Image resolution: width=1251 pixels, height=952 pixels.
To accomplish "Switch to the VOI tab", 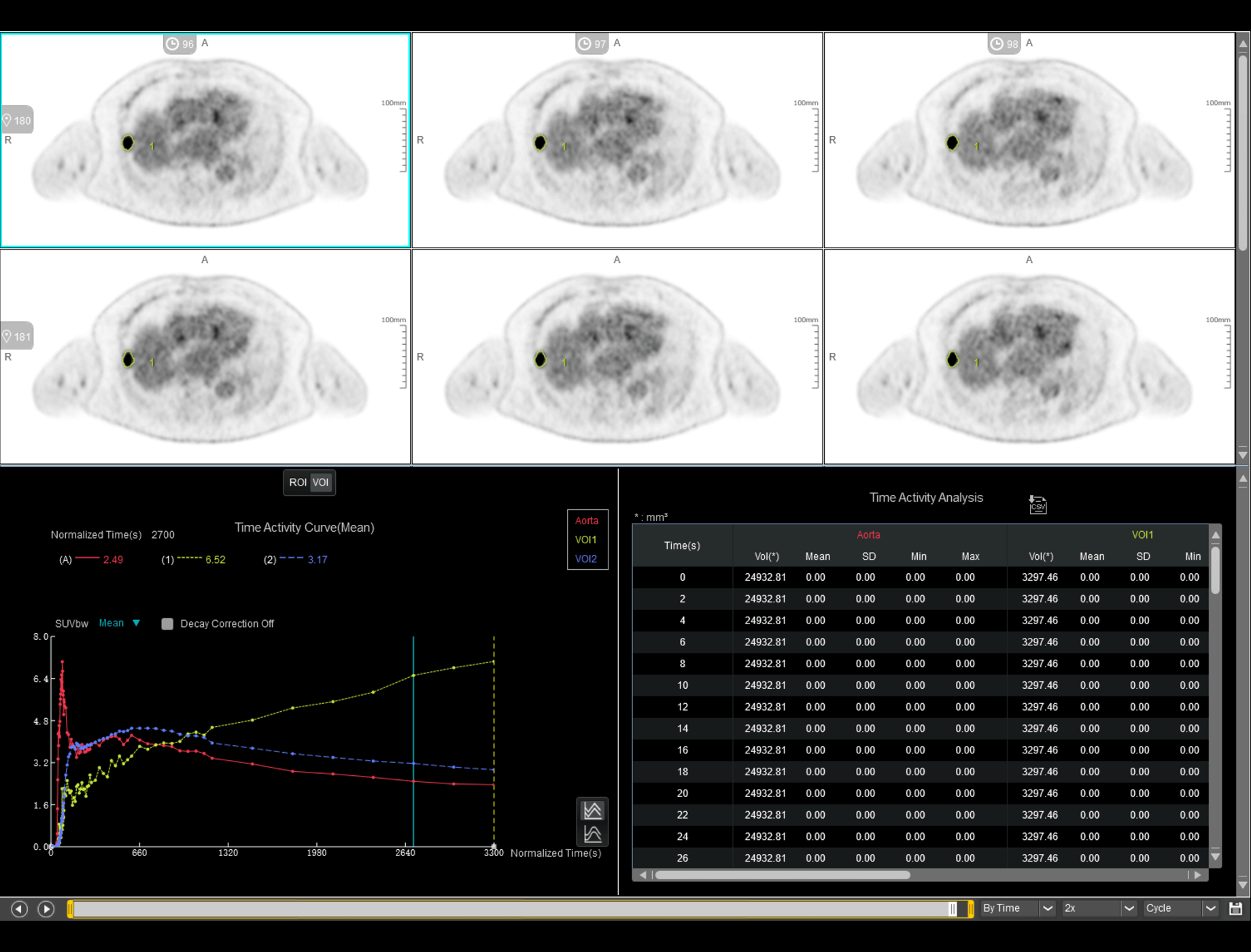I will [x=320, y=482].
